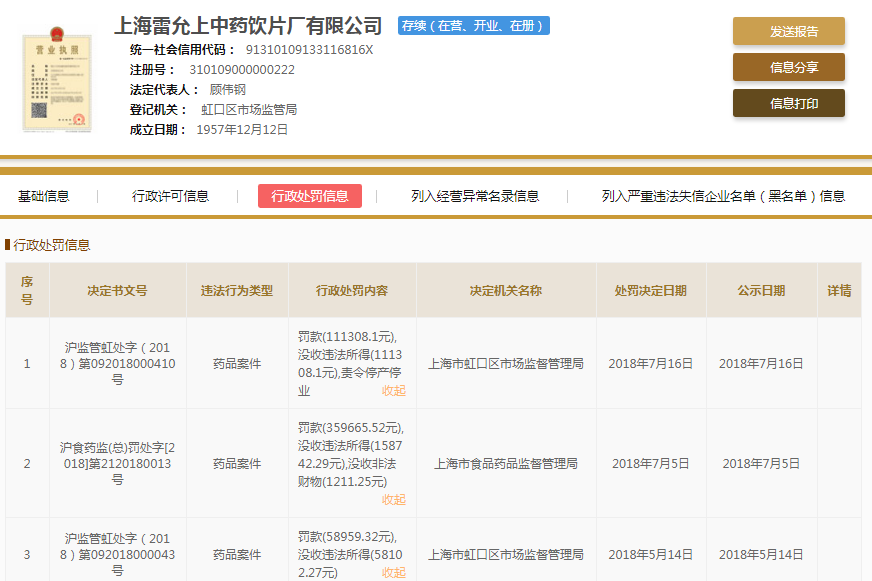Switch to the 行政许可信息 tab

[170, 196]
